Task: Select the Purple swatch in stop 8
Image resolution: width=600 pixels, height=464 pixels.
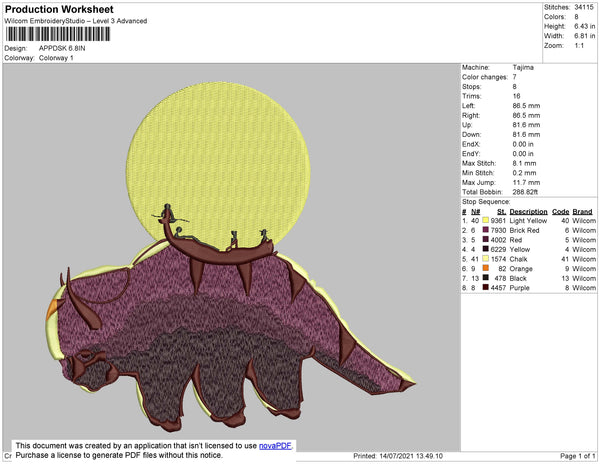Action: click(486, 287)
